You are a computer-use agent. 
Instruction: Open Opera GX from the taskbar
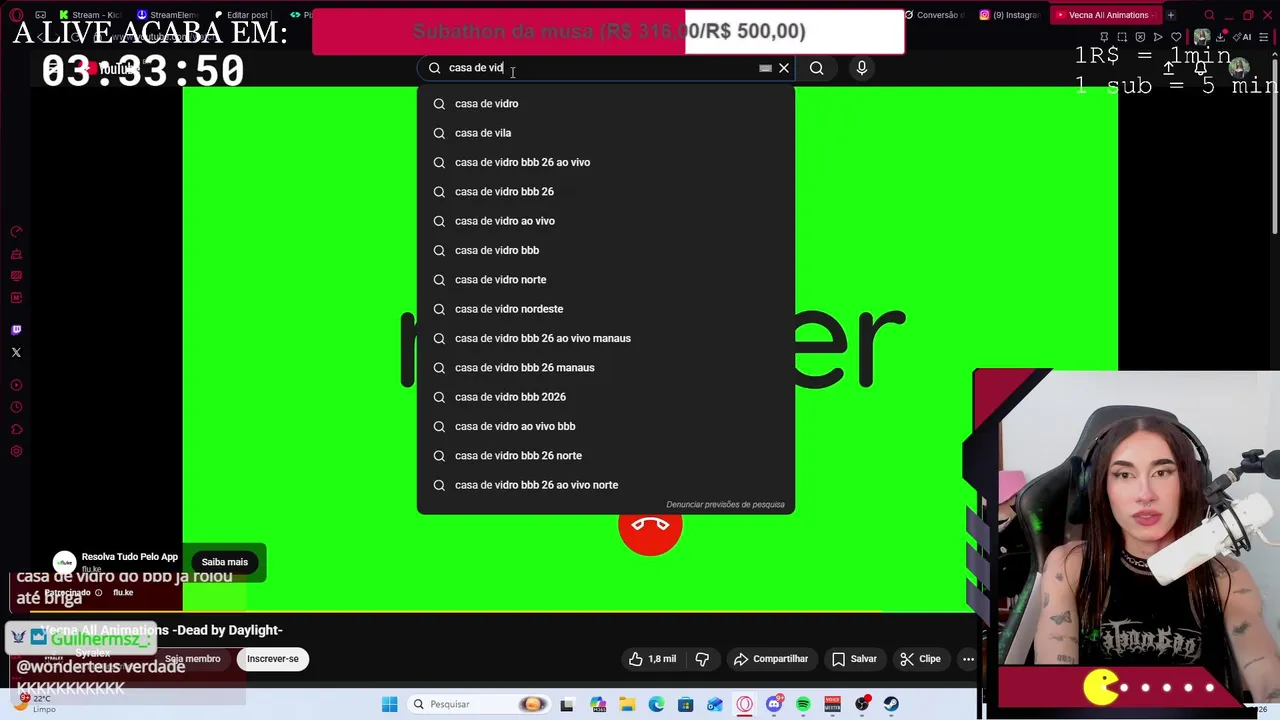point(744,704)
